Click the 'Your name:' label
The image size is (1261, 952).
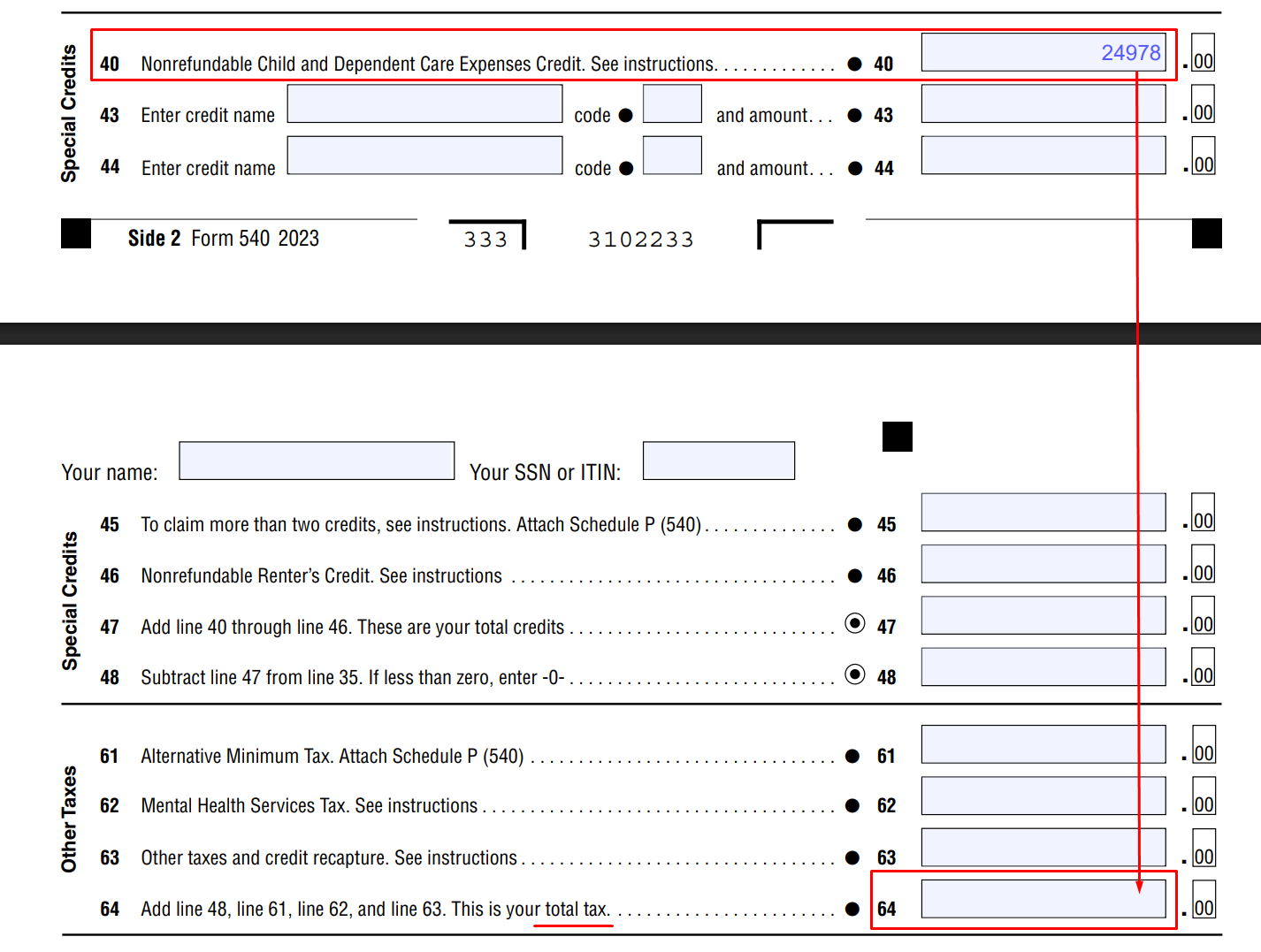pos(110,472)
